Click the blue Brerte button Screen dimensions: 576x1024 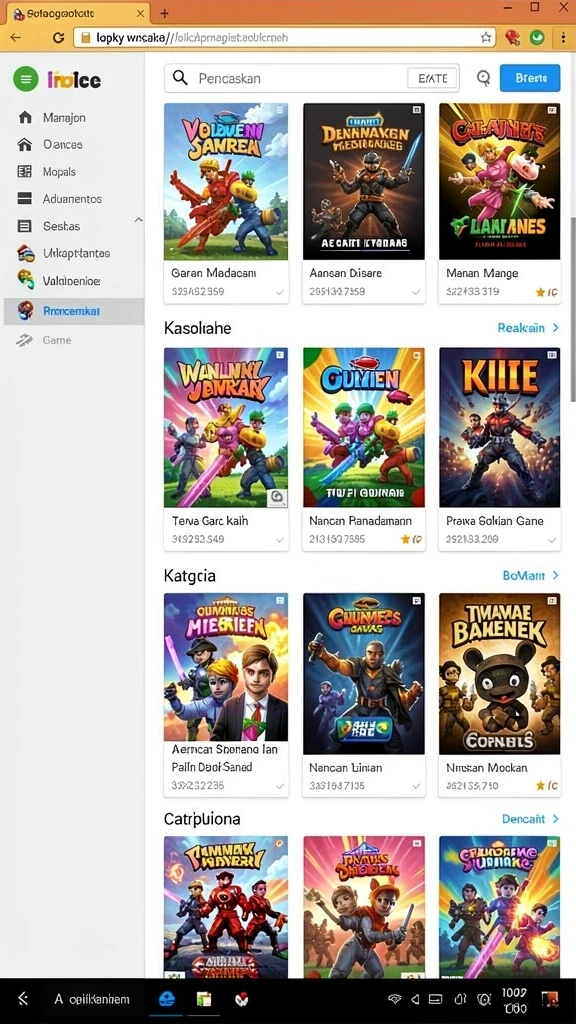coord(530,78)
